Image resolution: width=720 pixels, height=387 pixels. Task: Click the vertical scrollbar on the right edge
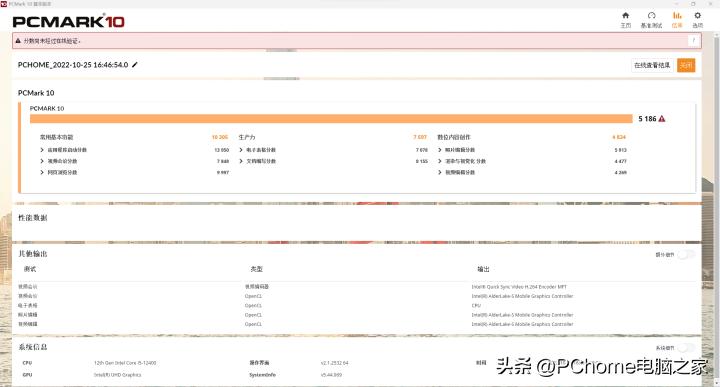pos(716,207)
